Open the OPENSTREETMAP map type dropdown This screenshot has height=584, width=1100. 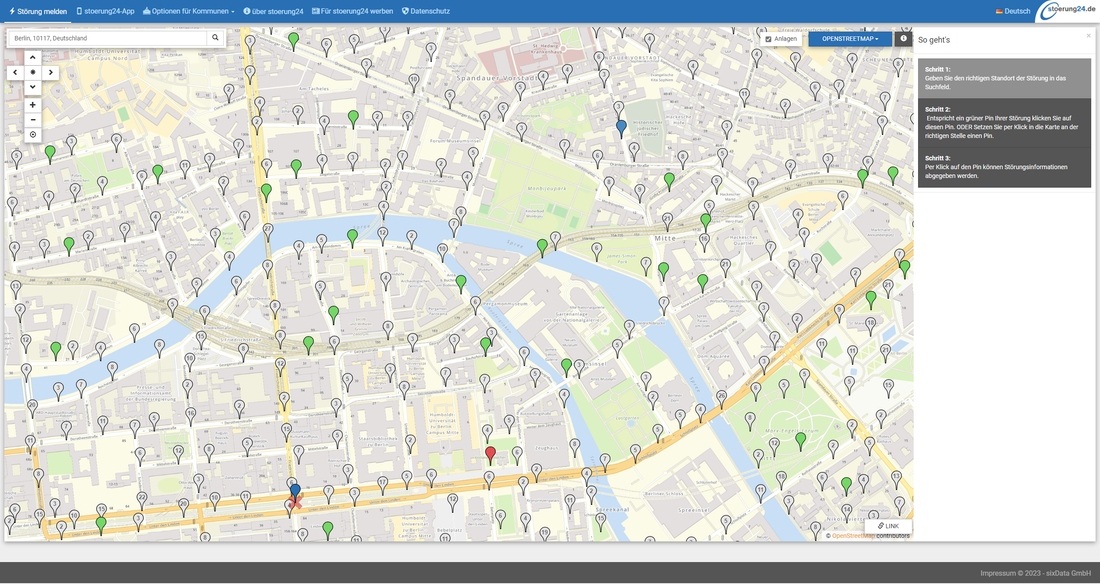[850, 39]
